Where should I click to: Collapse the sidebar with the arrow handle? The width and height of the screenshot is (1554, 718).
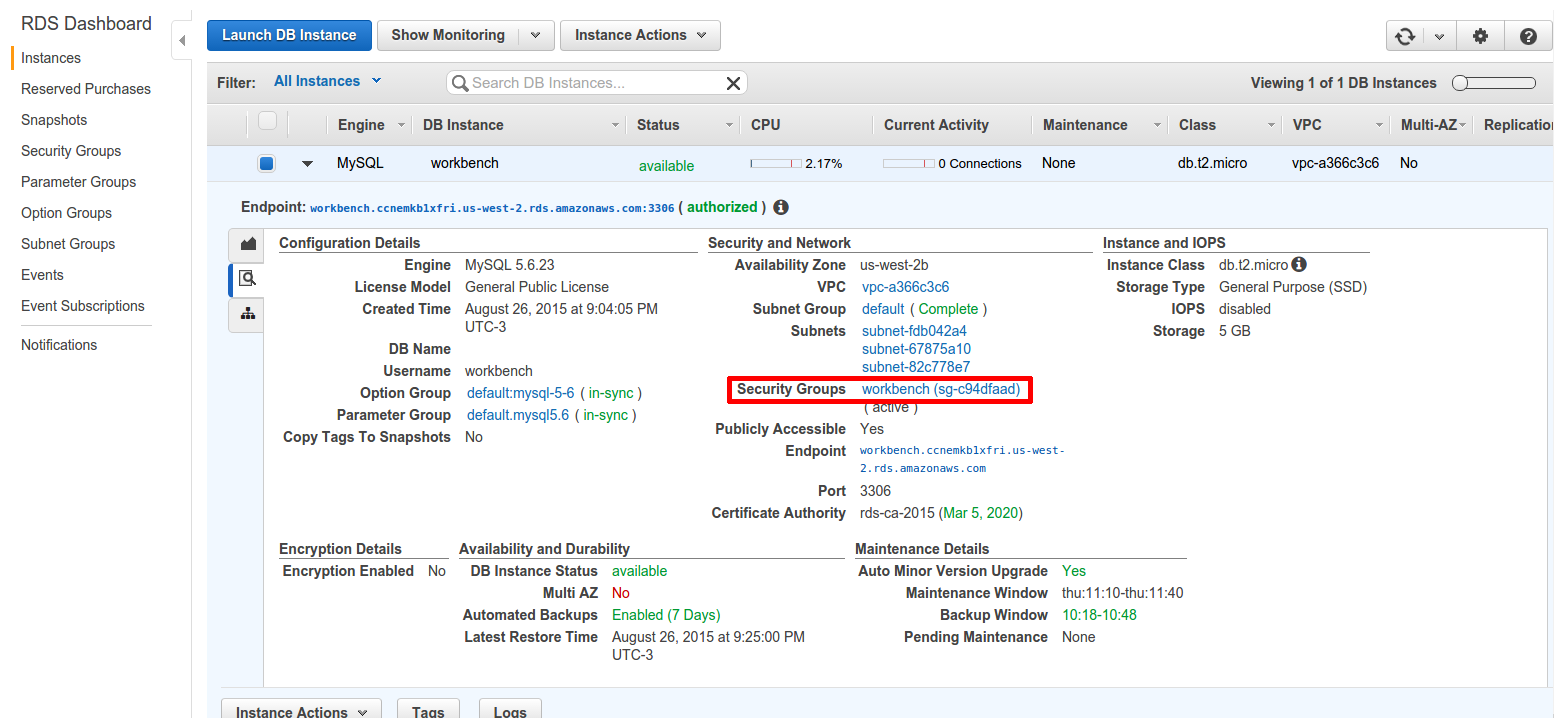coord(181,41)
